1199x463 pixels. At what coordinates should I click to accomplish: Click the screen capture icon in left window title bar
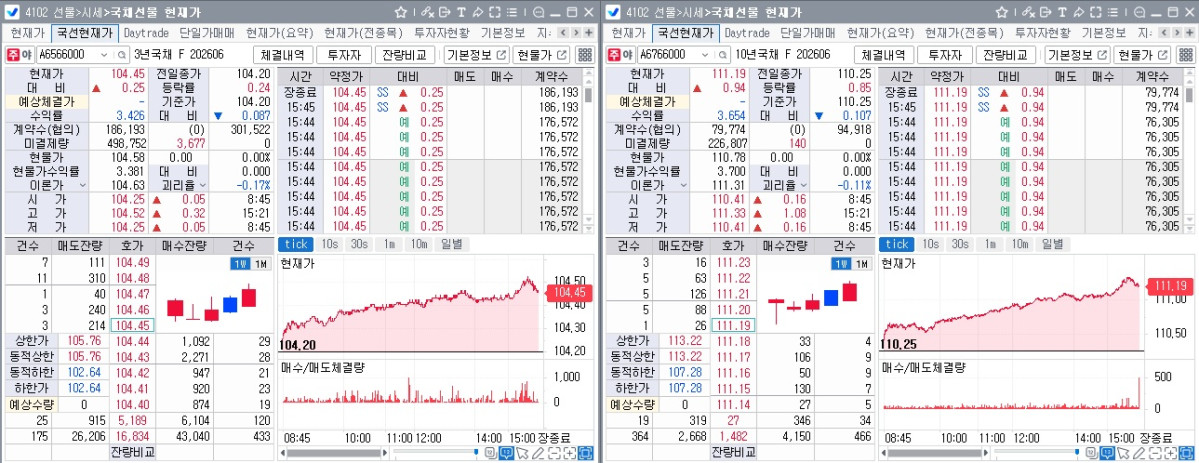point(495,12)
